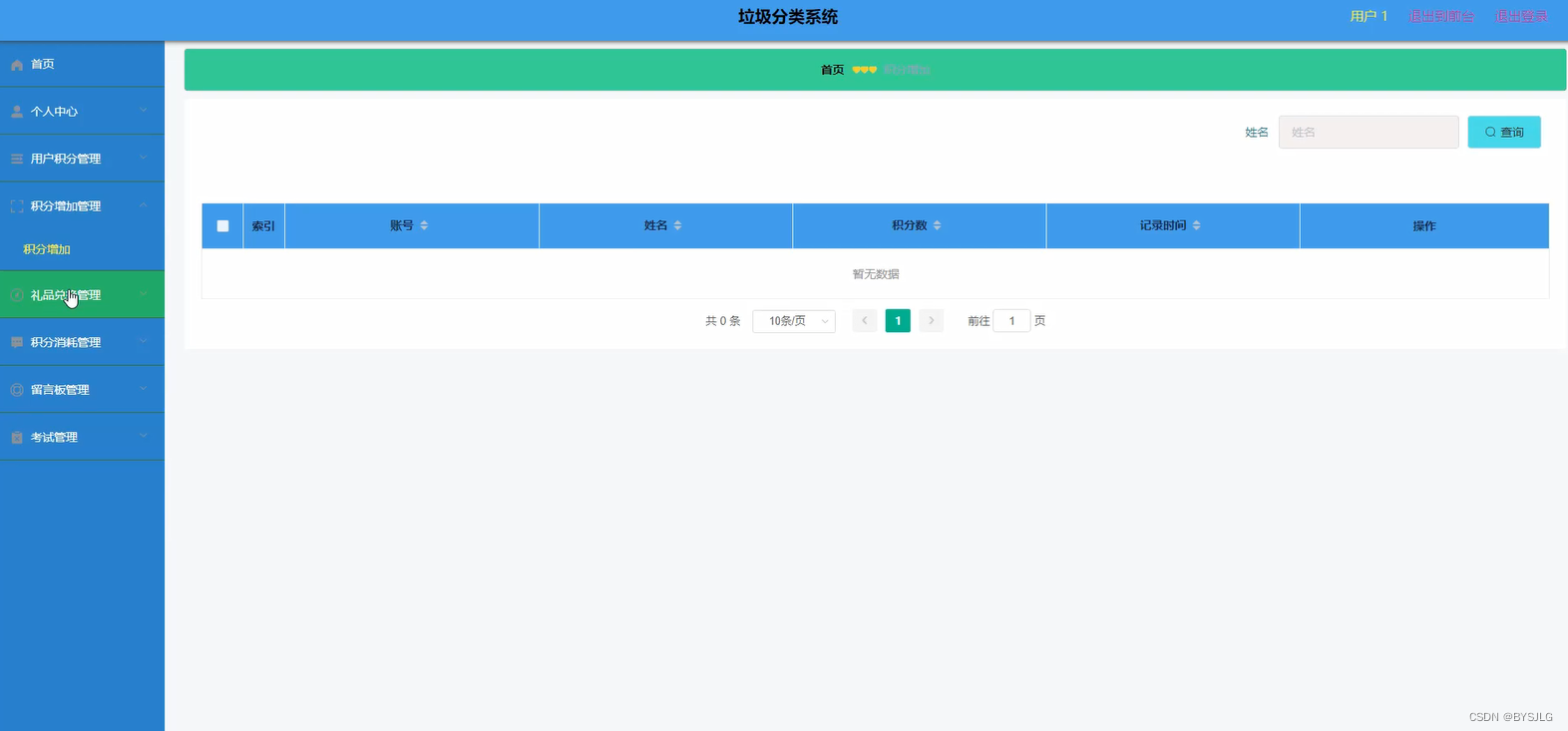The width and height of the screenshot is (1568, 731).
Task: Open the 用户积分管理 sidebar menu
Action: click(82, 159)
